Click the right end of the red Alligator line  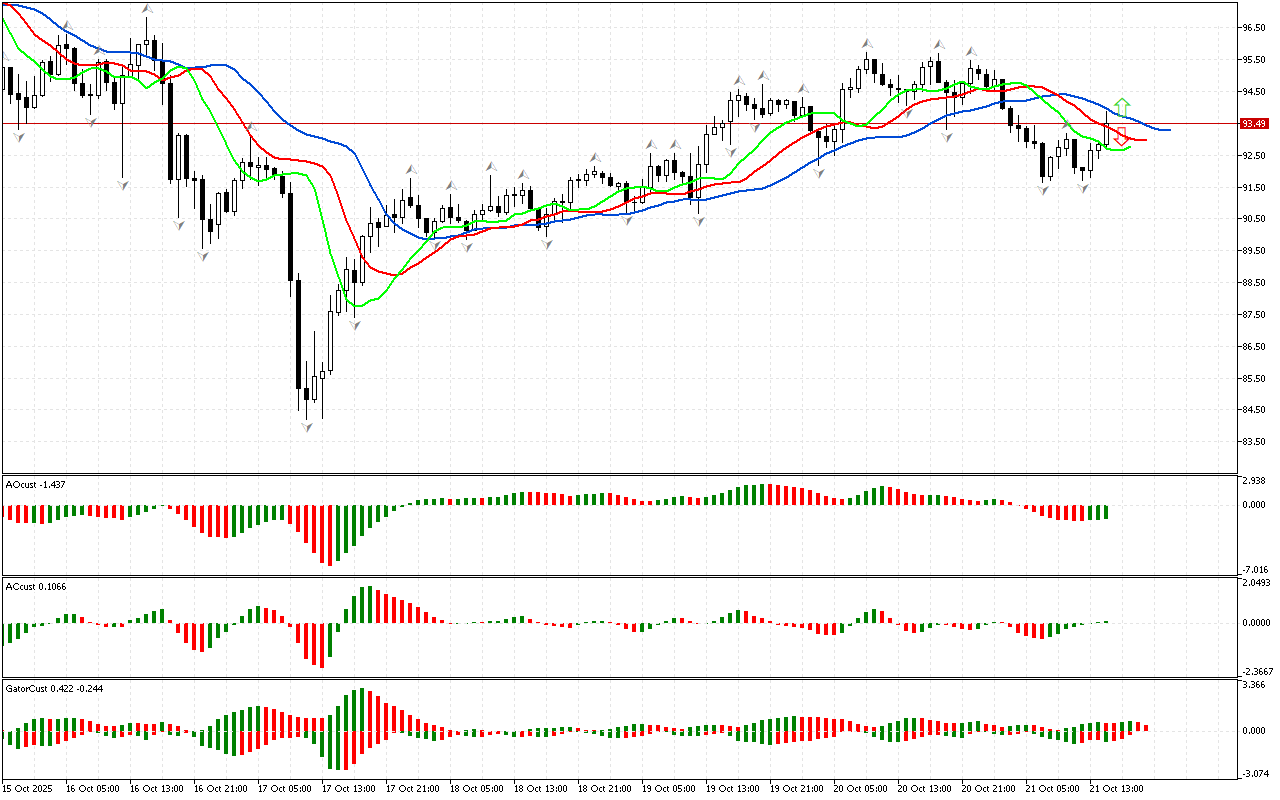click(x=1144, y=140)
